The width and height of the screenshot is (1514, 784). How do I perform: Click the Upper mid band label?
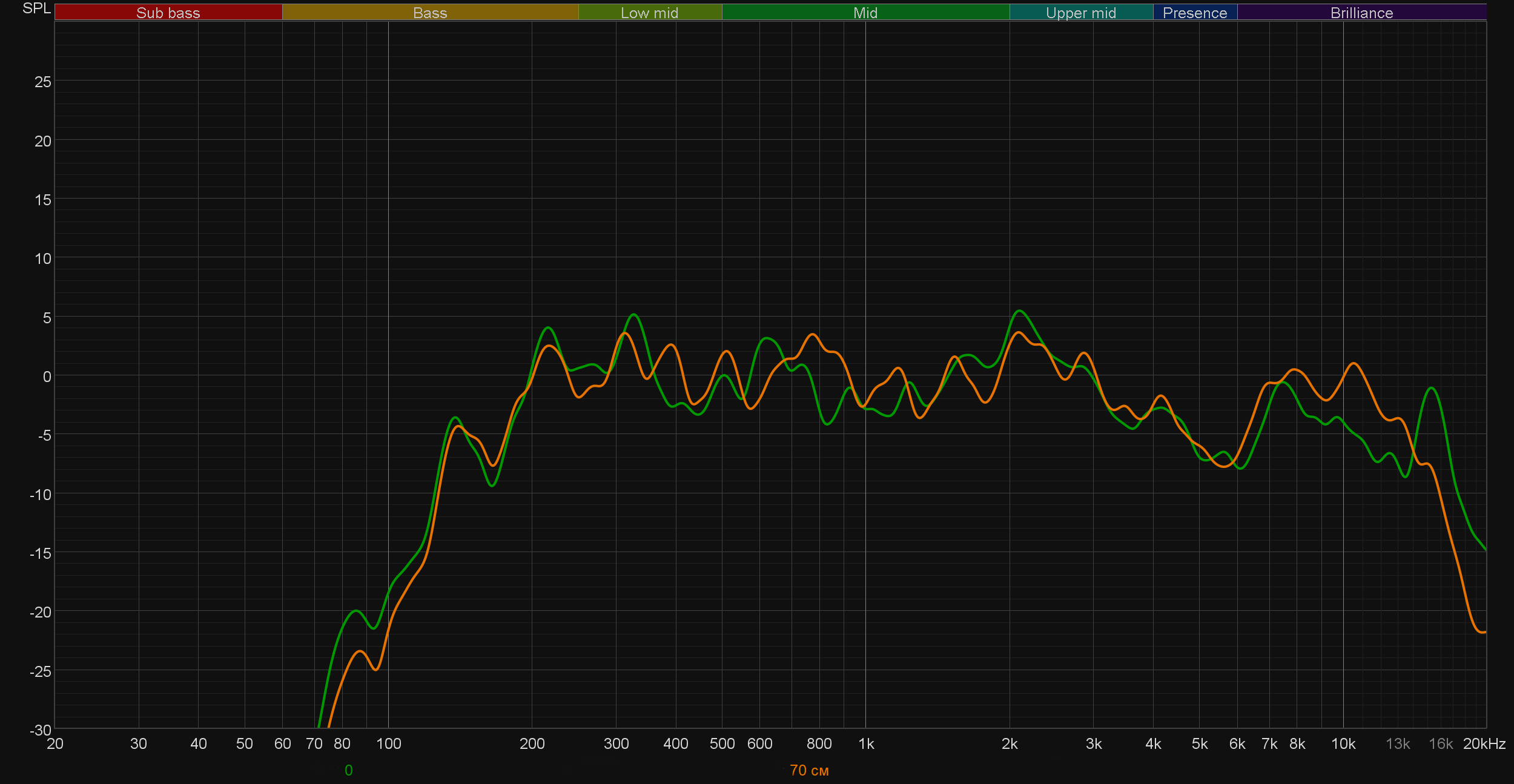(1080, 13)
